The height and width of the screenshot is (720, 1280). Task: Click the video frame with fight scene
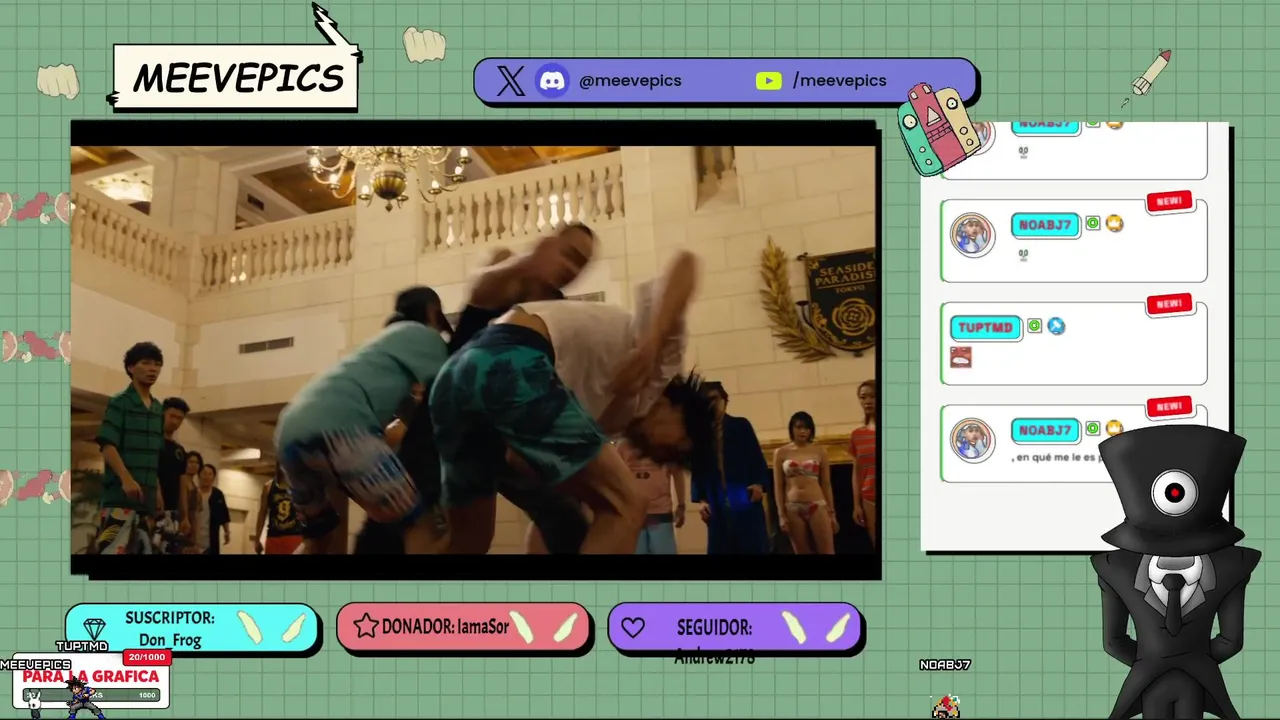click(x=473, y=350)
